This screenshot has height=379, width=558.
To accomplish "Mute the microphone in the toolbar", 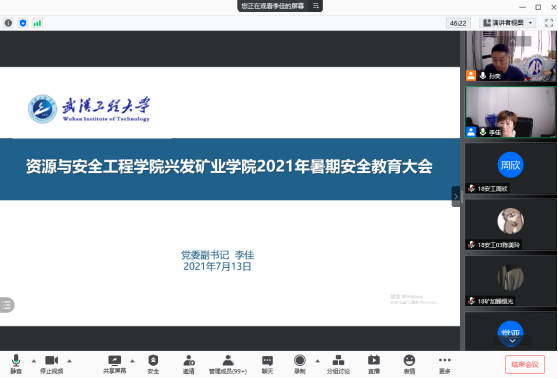I will click(x=16, y=364).
